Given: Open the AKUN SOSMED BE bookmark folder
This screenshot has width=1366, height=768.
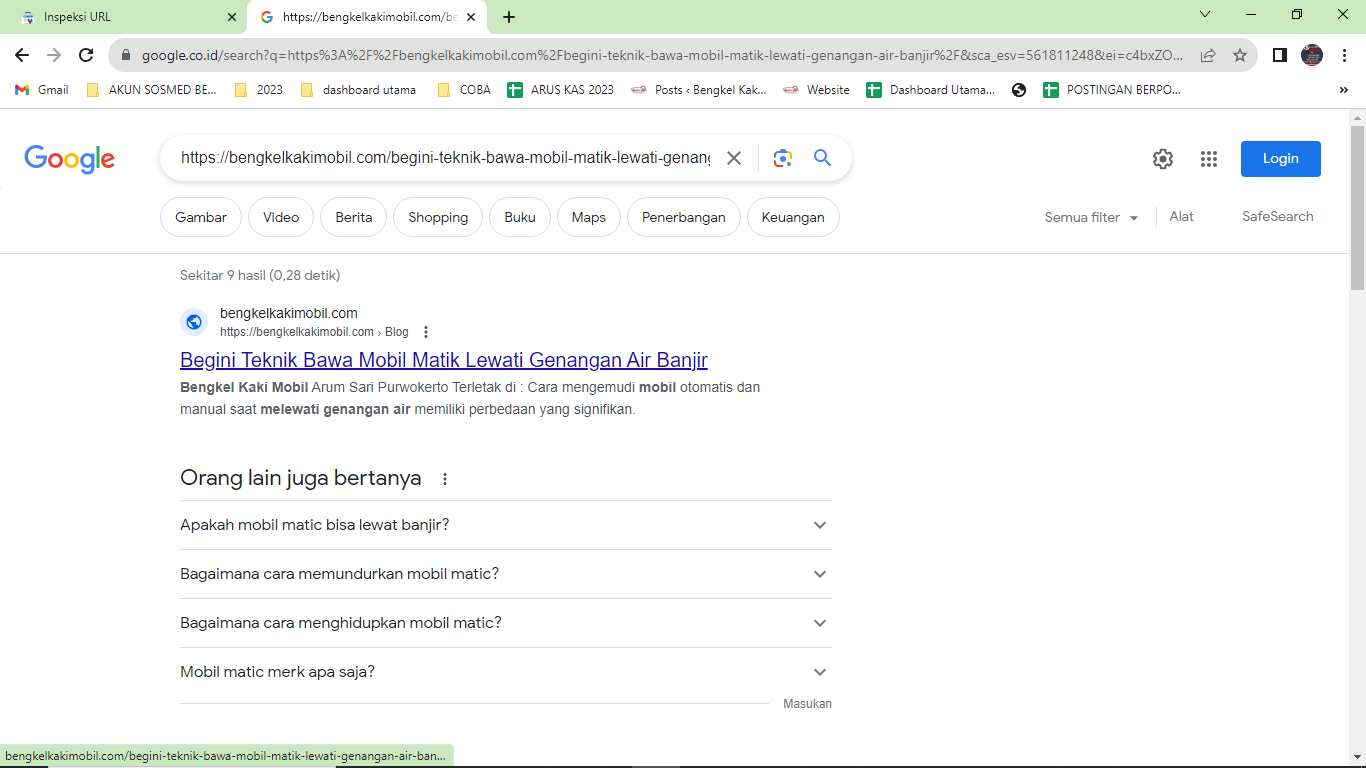Looking at the screenshot, I should tap(151, 90).
